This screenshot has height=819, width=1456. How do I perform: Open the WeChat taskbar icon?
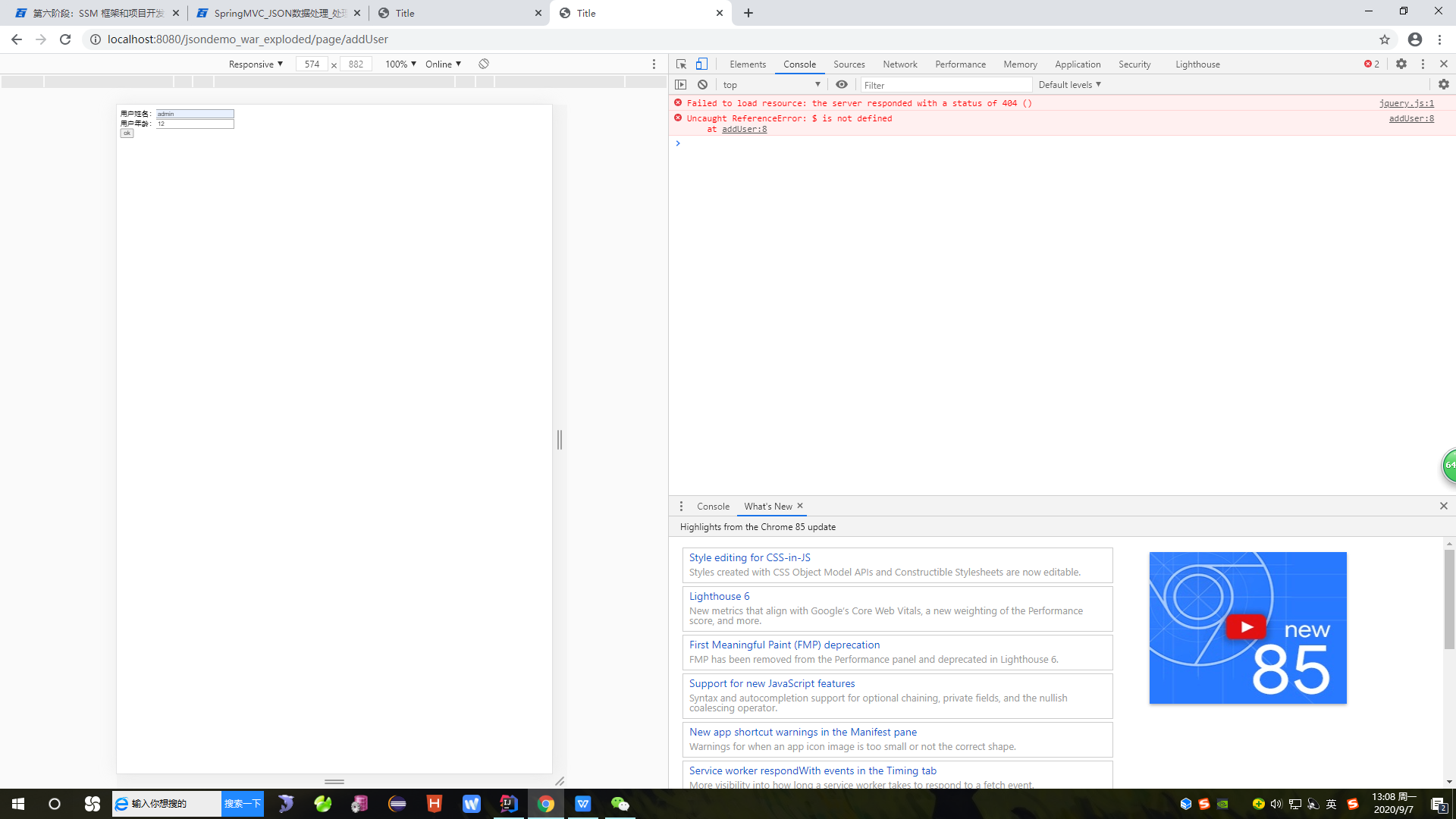coord(620,804)
